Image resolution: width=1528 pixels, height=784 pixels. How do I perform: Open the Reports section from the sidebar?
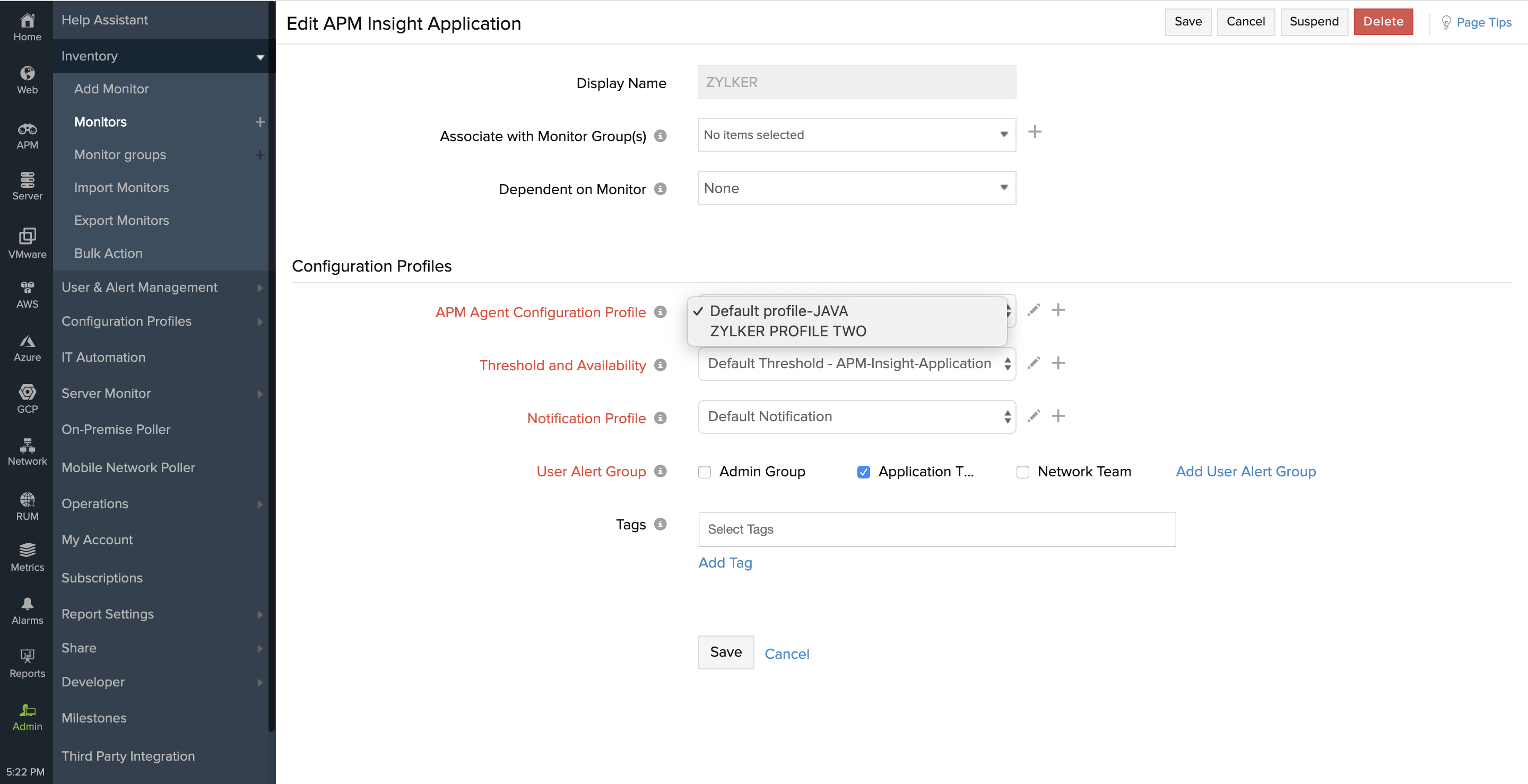click(x=27, y=662)
